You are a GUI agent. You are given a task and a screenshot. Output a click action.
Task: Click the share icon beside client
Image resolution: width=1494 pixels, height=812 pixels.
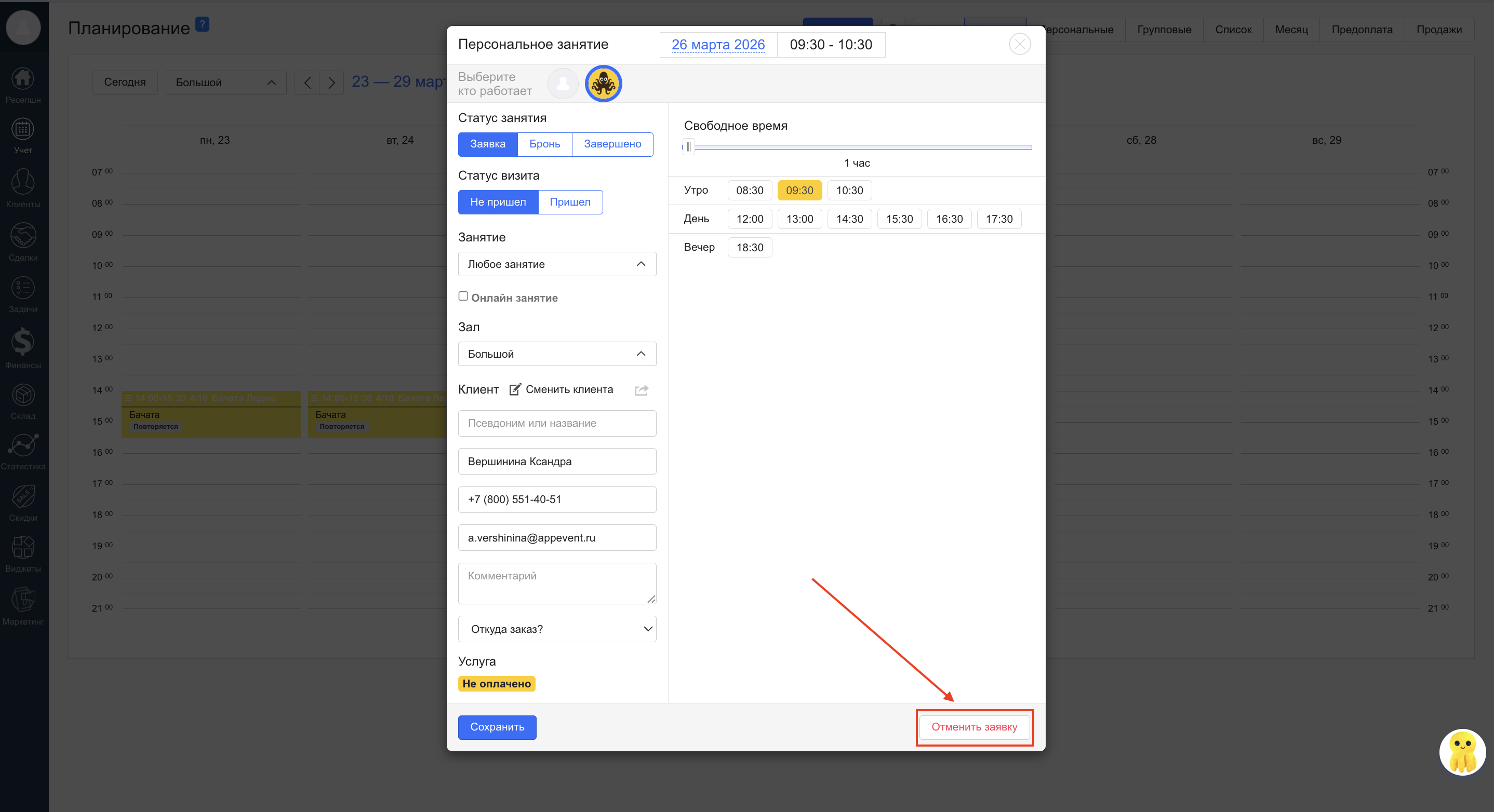pyautogui.click(x=642, y=390)
